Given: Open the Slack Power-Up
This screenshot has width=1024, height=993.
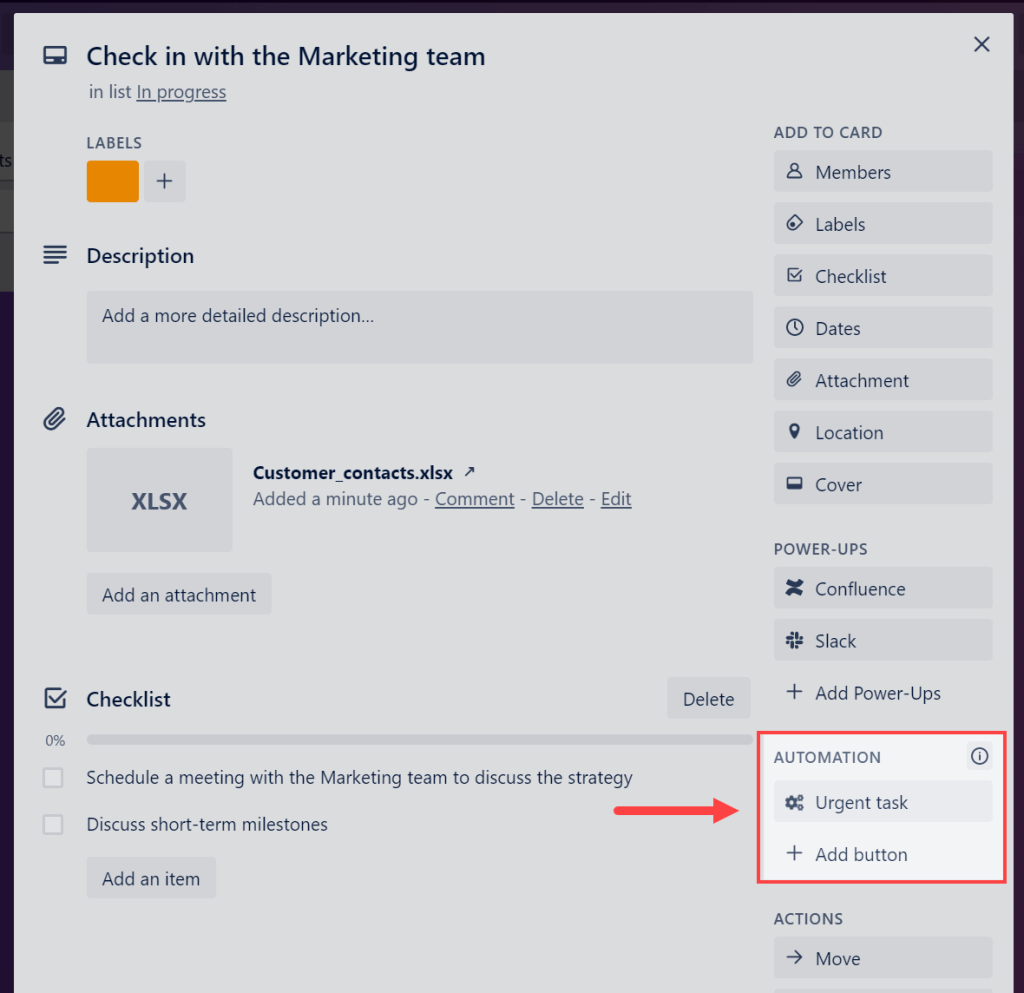Looking at the screenshot, I should 883,640.
